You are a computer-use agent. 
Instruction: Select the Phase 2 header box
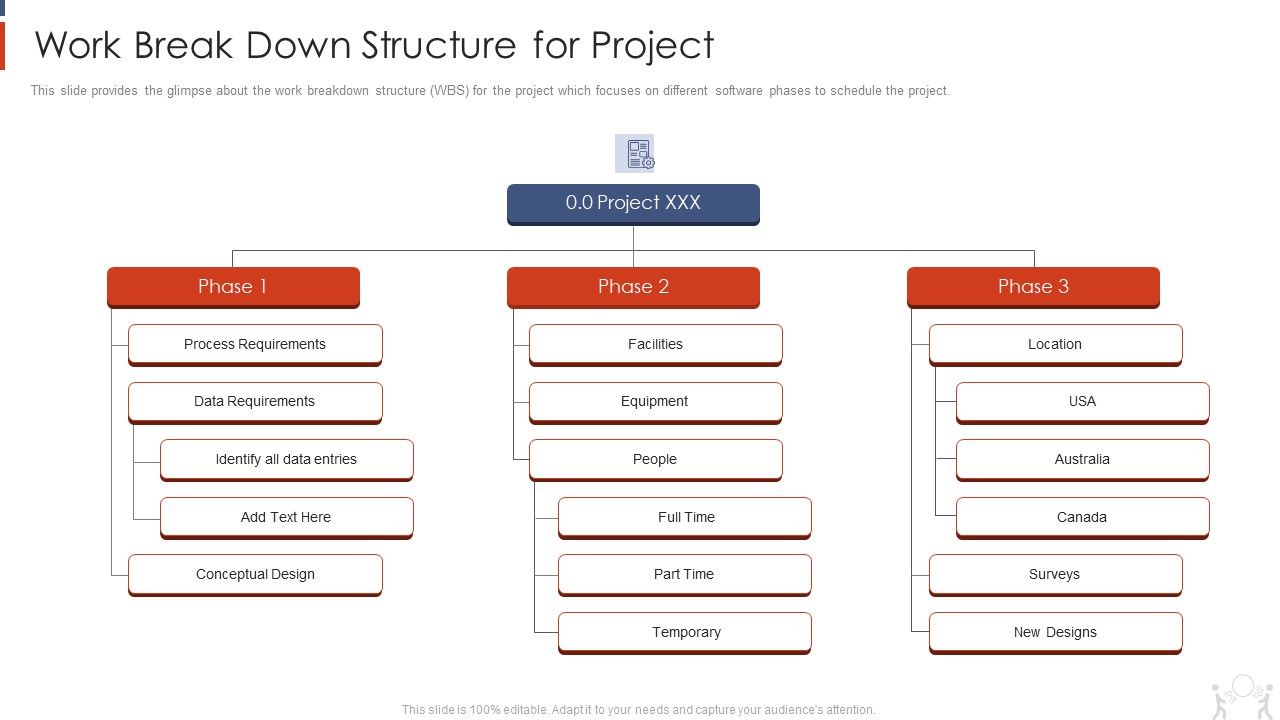click(633, 287)
